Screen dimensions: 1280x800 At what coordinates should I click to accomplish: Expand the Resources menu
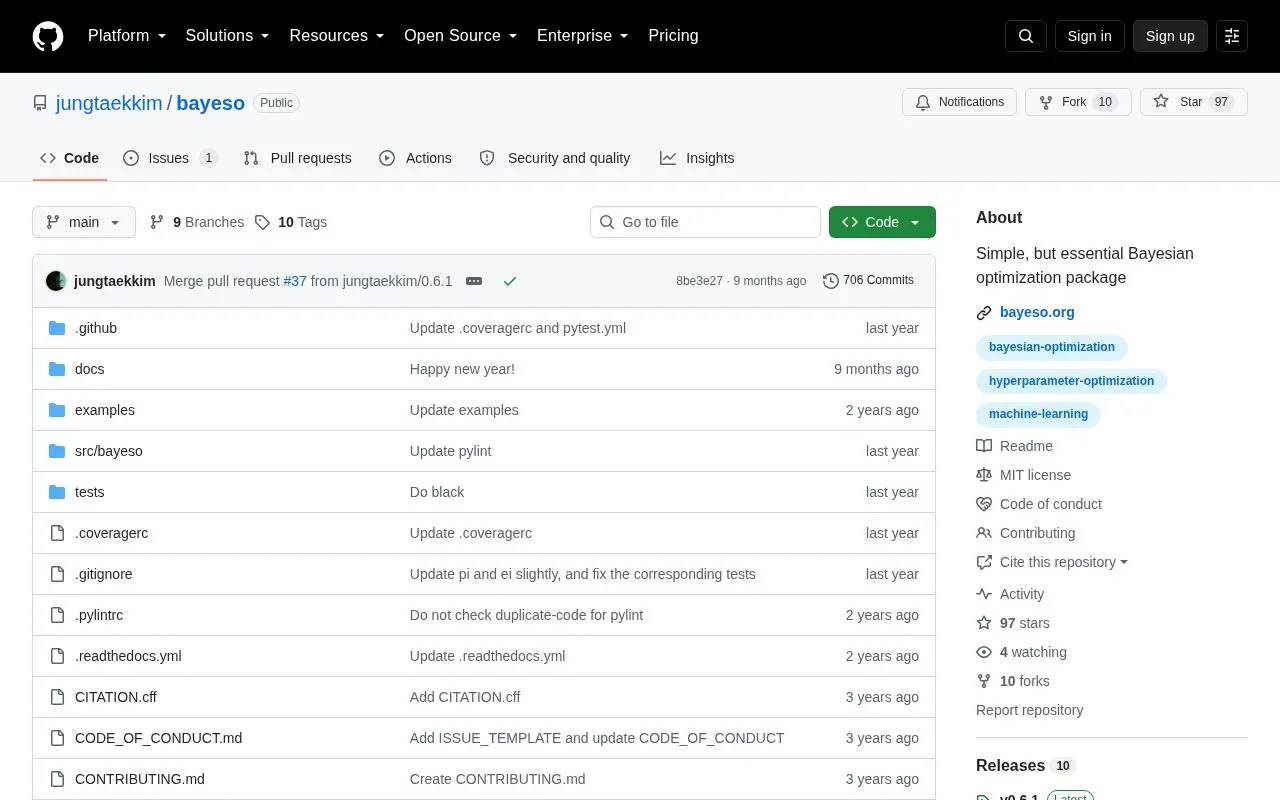pos(337,36)
